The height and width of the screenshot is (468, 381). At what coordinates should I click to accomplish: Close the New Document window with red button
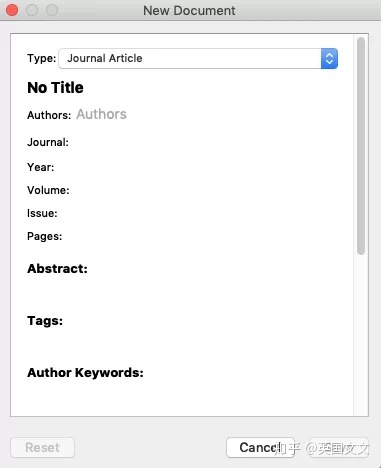coord(12,10)
